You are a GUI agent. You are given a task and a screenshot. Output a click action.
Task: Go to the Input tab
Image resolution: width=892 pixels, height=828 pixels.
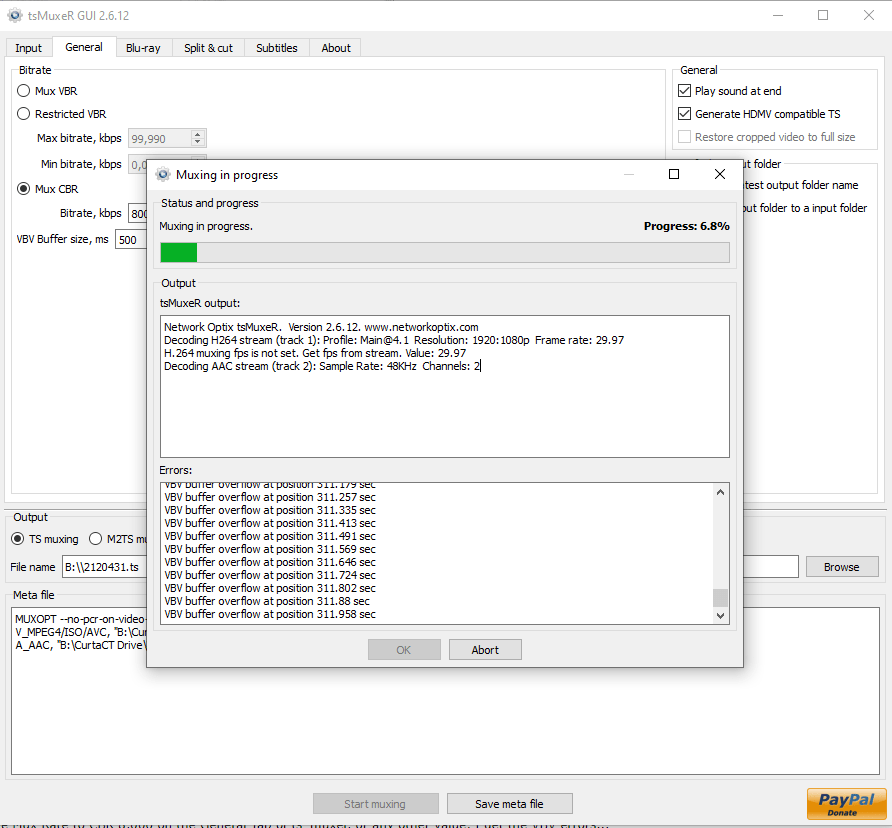tap(28, 47)
